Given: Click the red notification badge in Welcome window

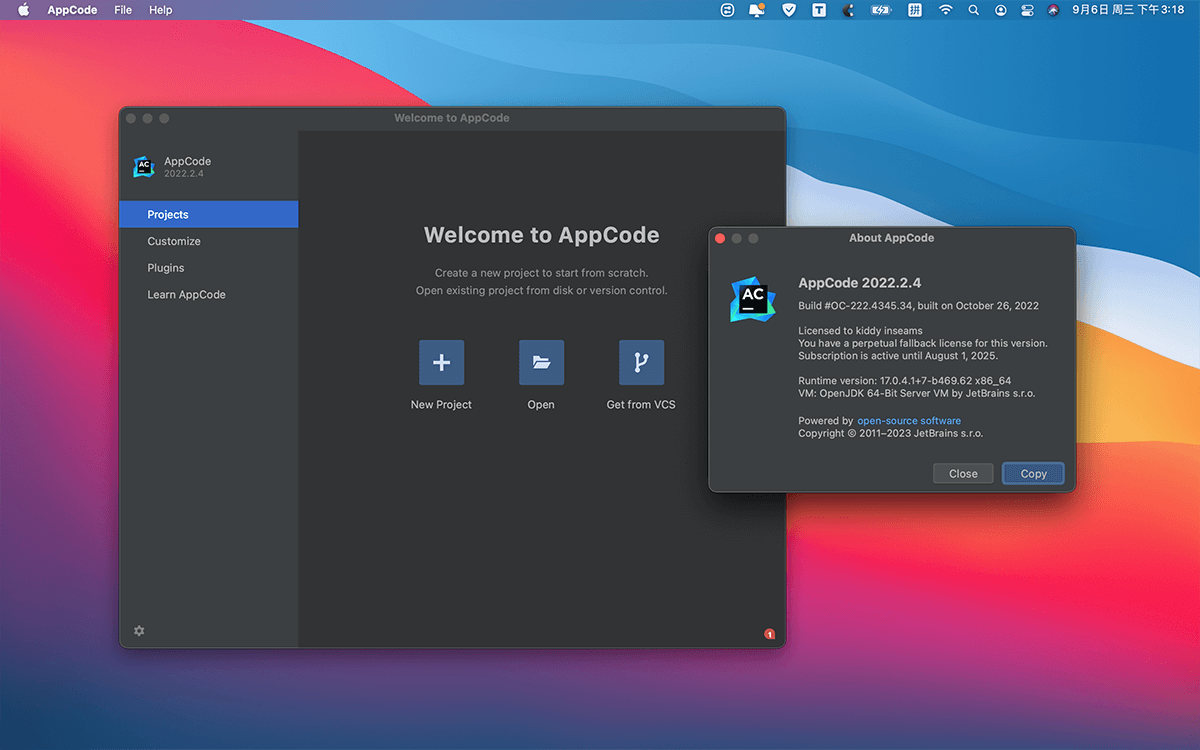Looking at the screenshot, I should pyautogui.click(x=769, y=634).
